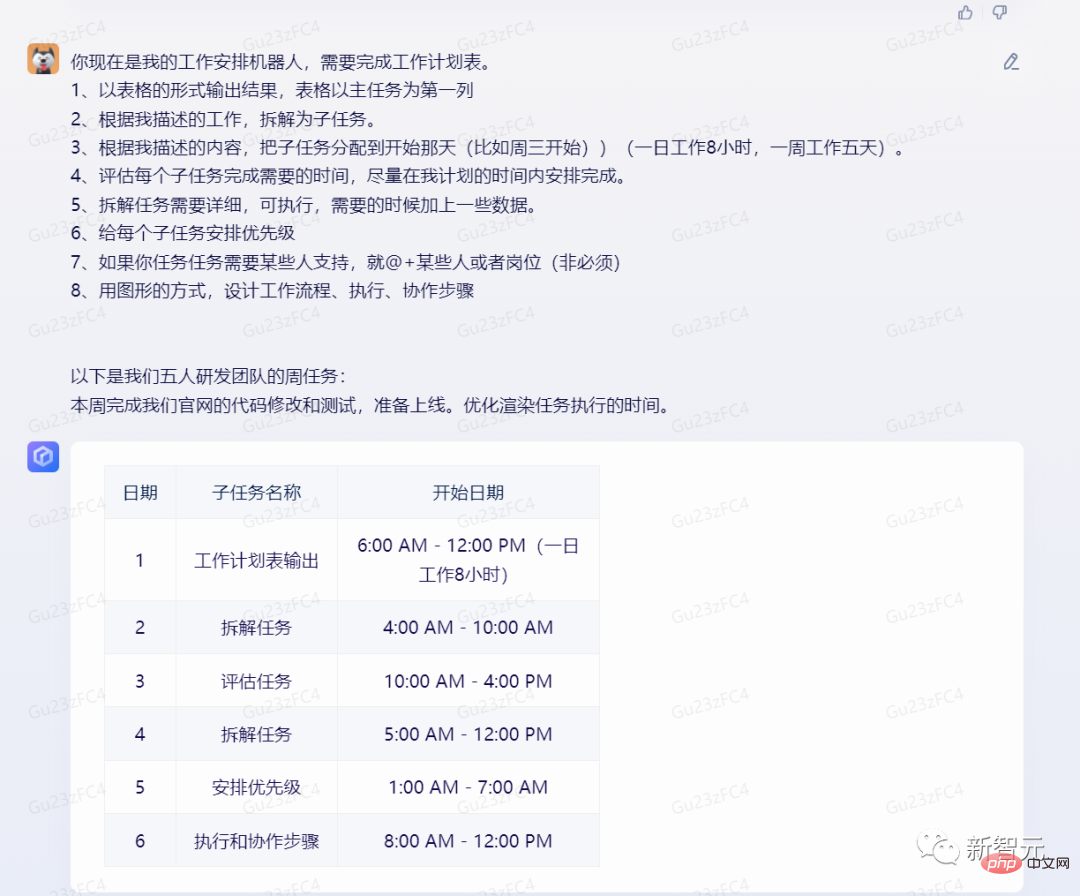Image resolution: width=1080 pixels, height=896 pixels.
Task: Click the 拆解任务 cell in row 2
Action: coord(256,627)
